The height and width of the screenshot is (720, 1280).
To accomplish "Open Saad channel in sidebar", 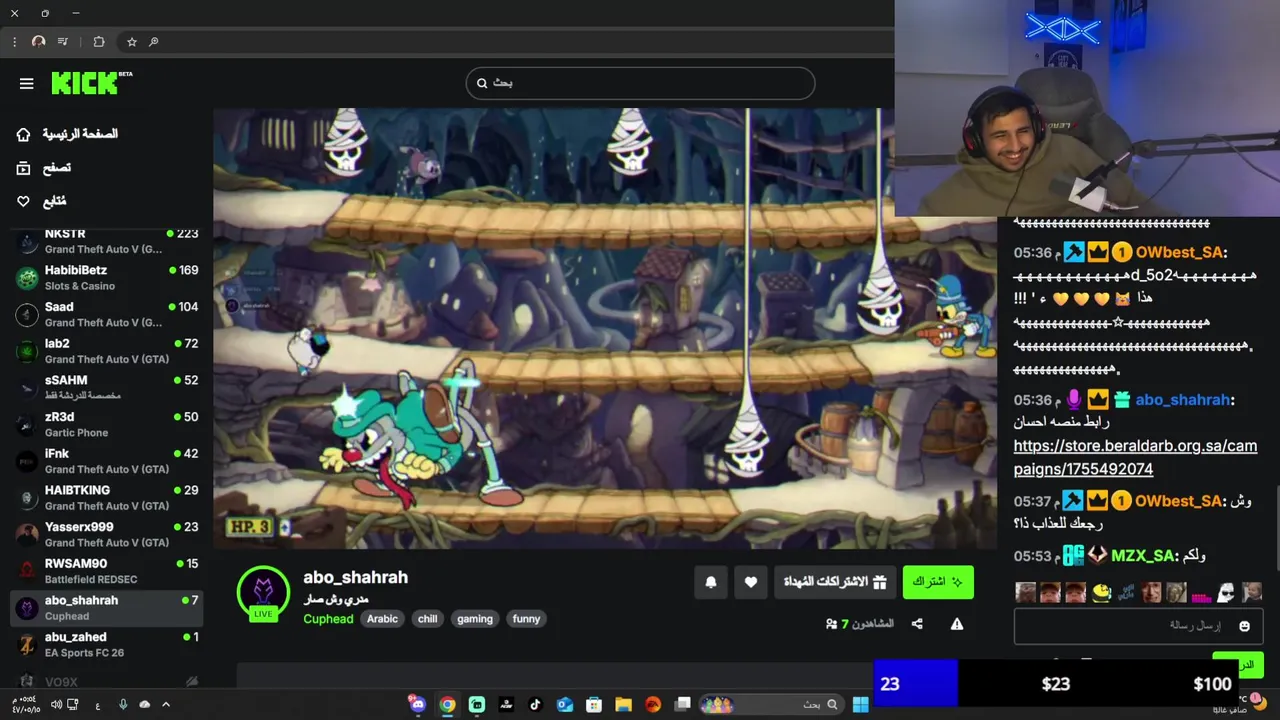I will pyautogui.click(x=106, y=314).
